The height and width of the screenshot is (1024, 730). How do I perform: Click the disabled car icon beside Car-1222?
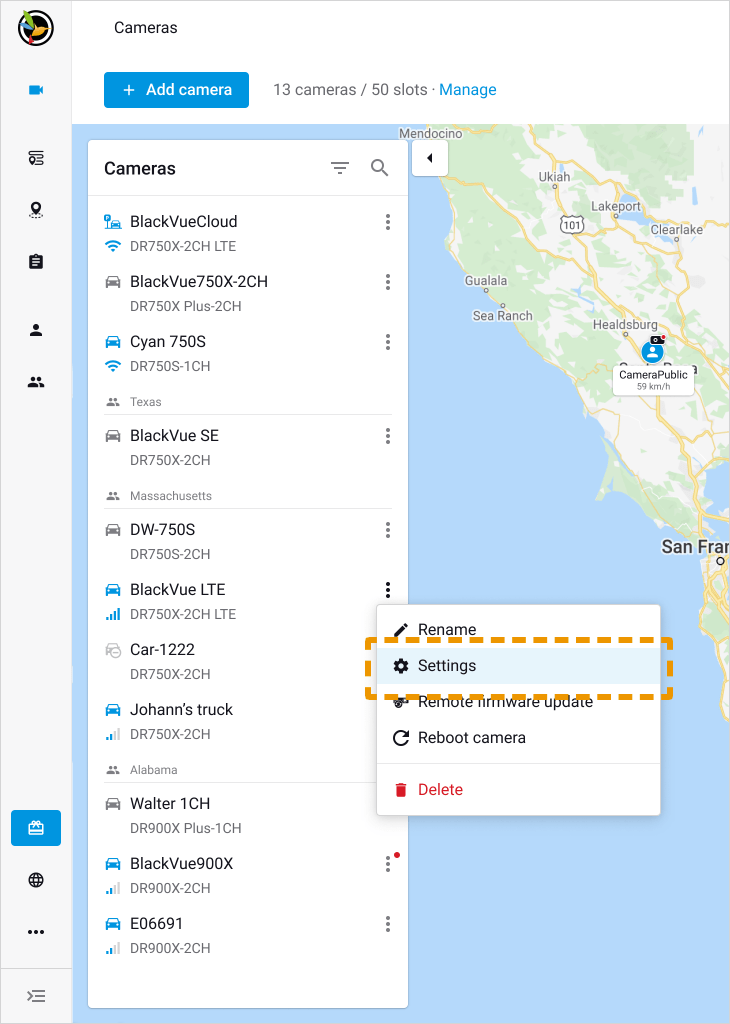click(113, 650)
